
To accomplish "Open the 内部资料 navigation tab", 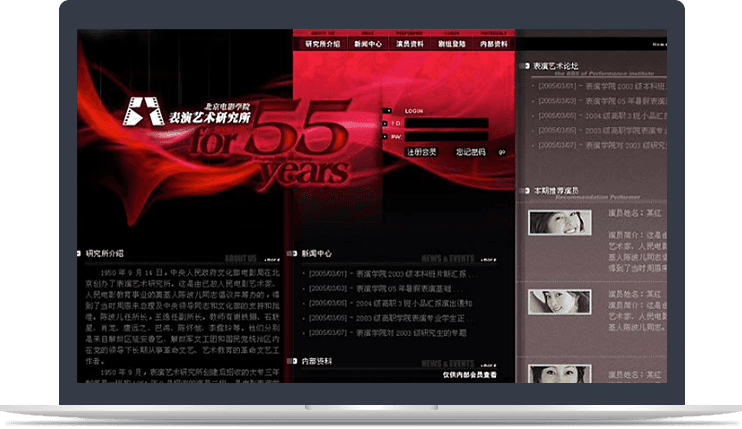I will click(494, 44).
